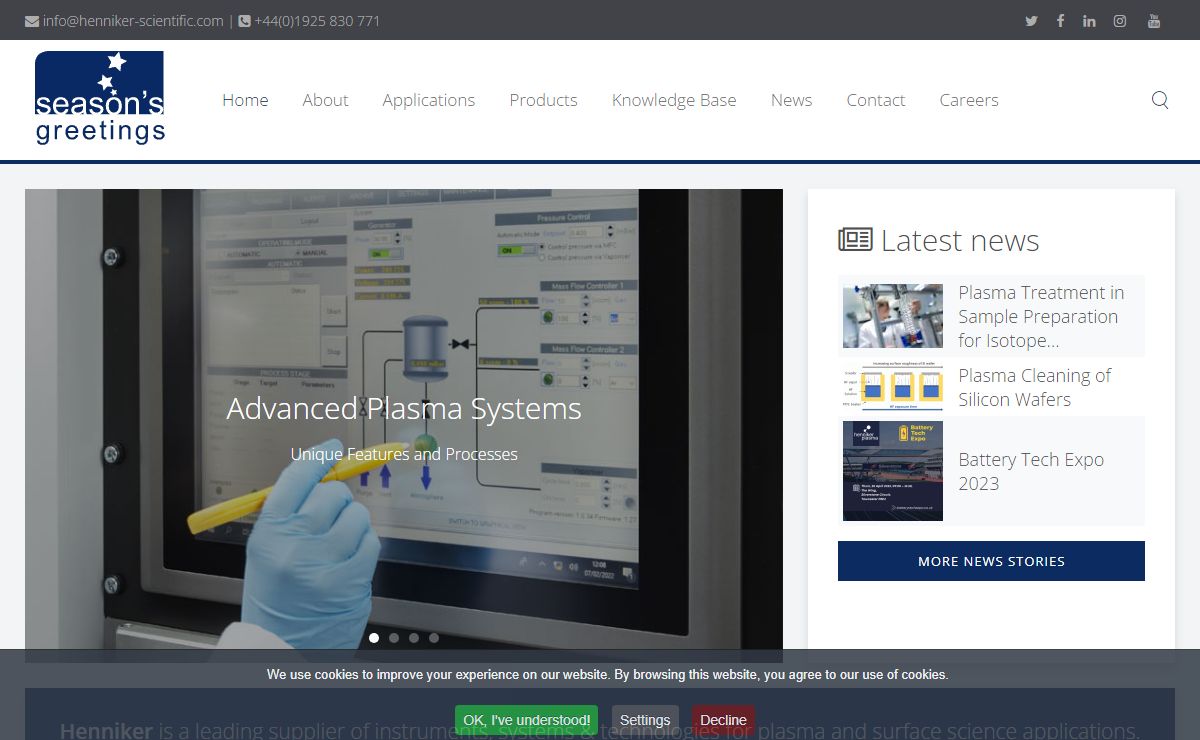Open the Knowledge Base menu item
1200x740 pixels.
click(674, 100)
